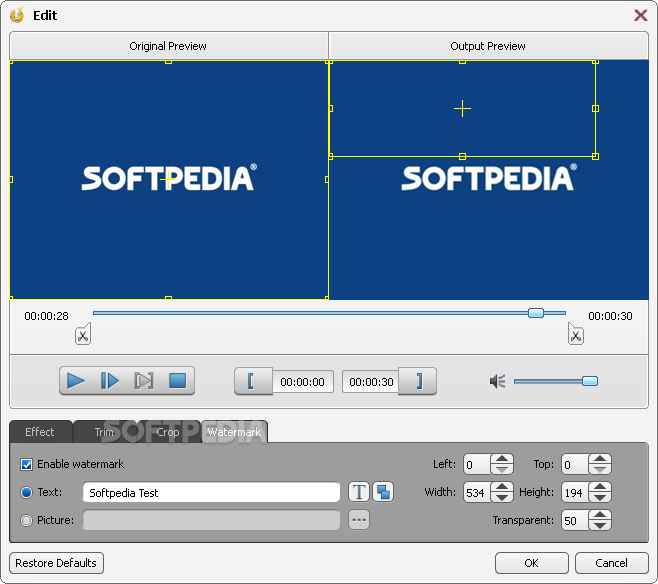658x584 pixels.
Task: Set trim end with right bracket button
Action: [418, 381]
